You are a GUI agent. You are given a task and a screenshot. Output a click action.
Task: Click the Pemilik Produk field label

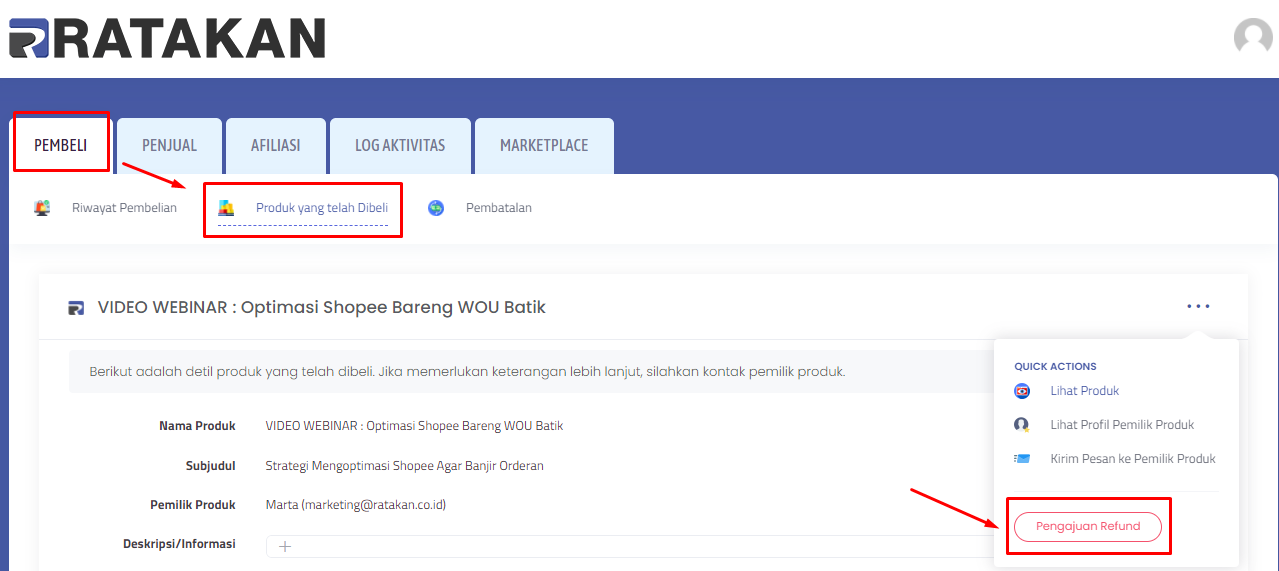tap(193, 505)
